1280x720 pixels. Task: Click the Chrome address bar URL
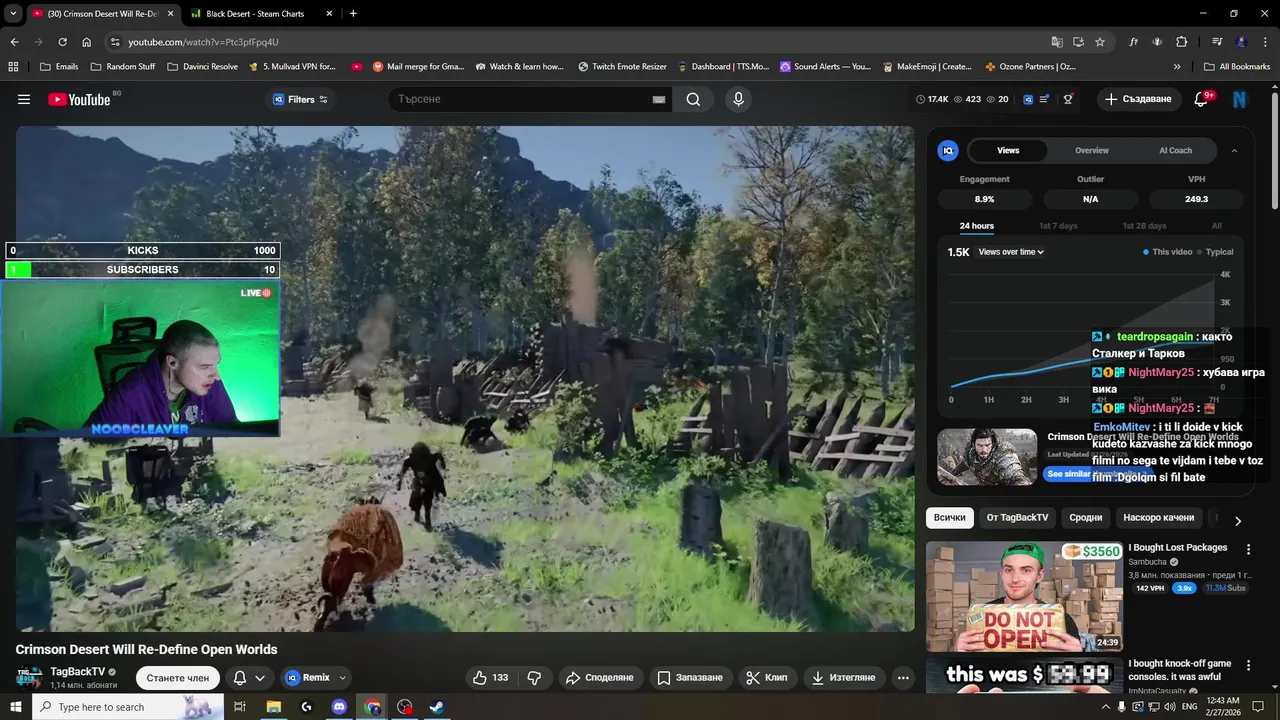203,42
